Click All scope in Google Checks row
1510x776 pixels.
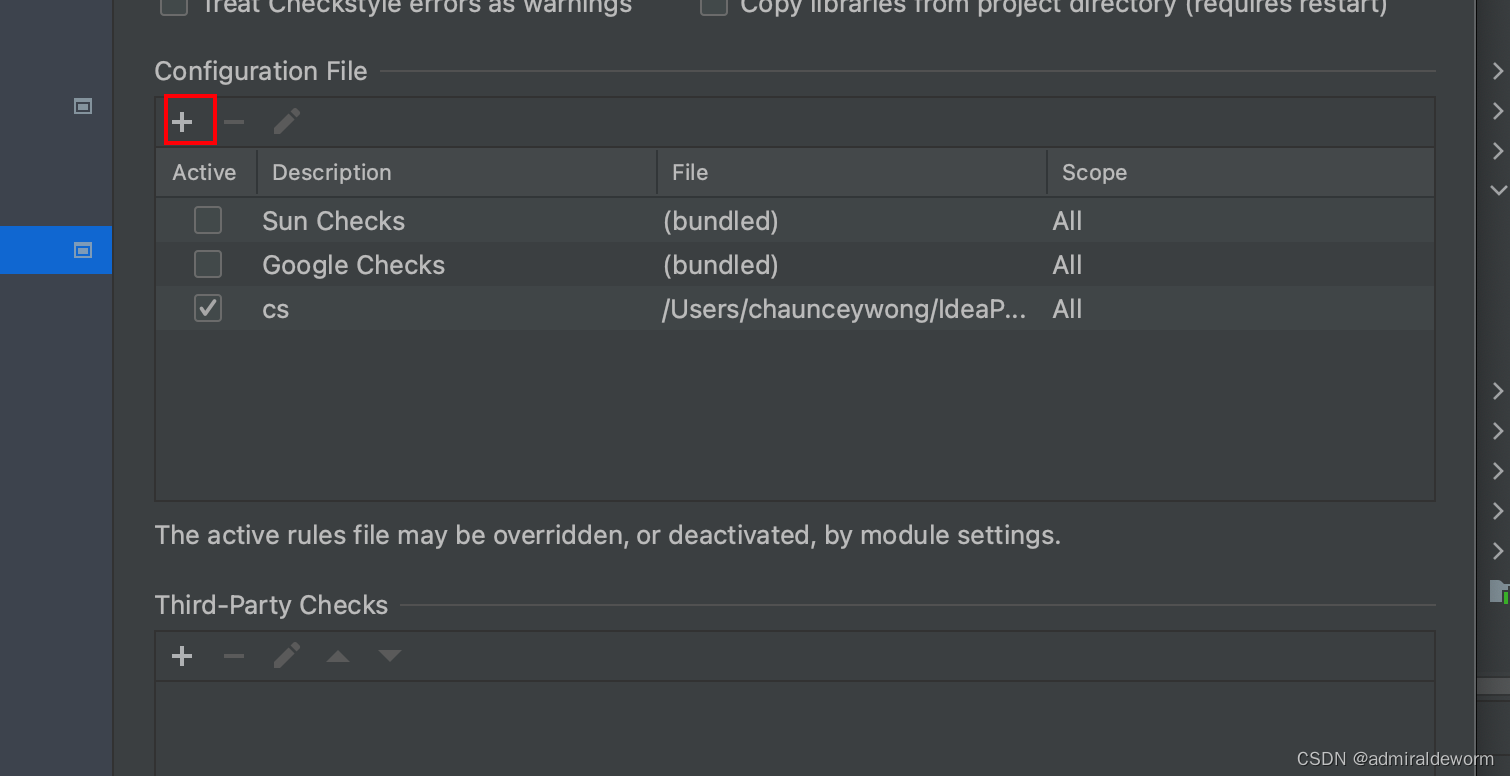coord(1067,265)
